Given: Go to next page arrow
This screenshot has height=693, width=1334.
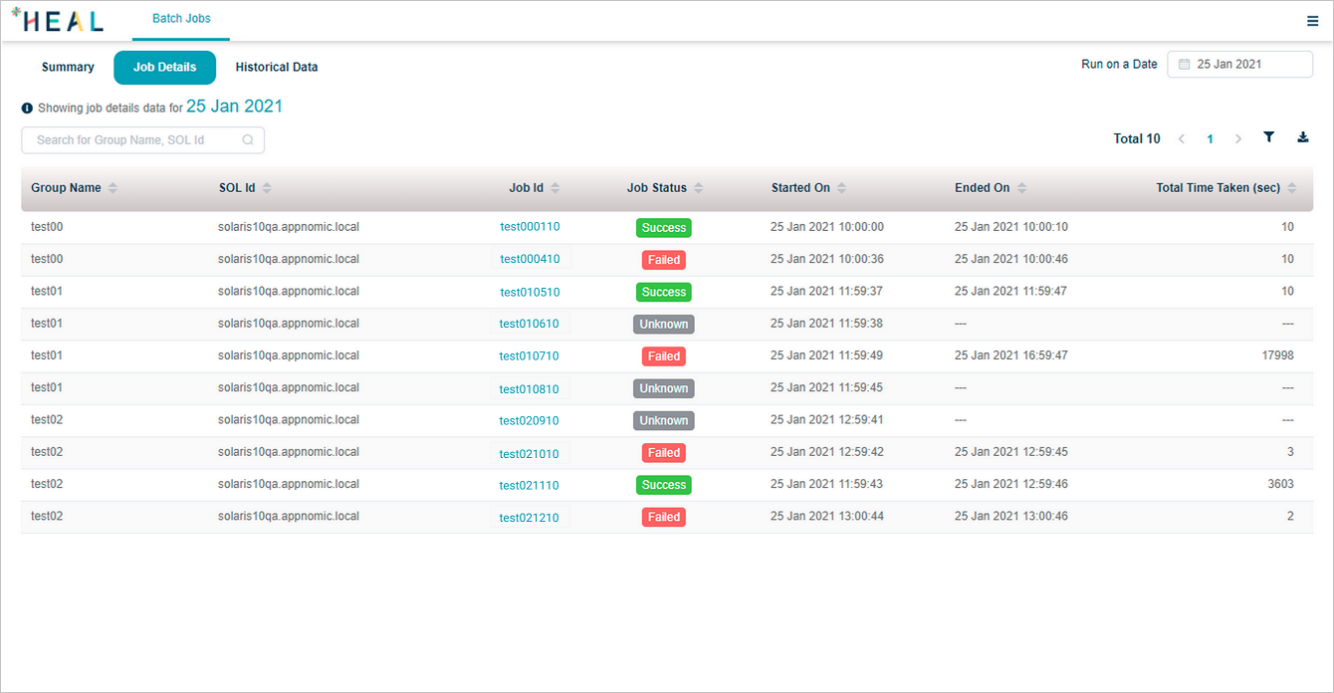Looking at the screenshot, I should pyautogui.click(x=1238, y=139).
